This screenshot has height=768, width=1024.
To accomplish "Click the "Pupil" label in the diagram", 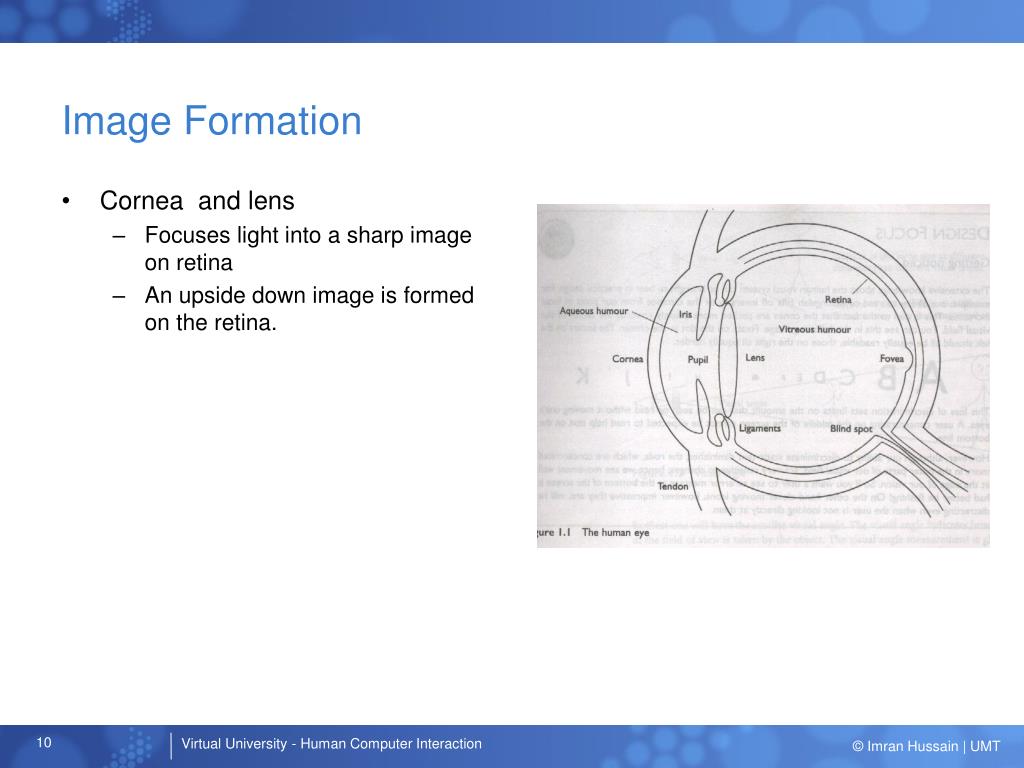I will click(x=697, y=360).
